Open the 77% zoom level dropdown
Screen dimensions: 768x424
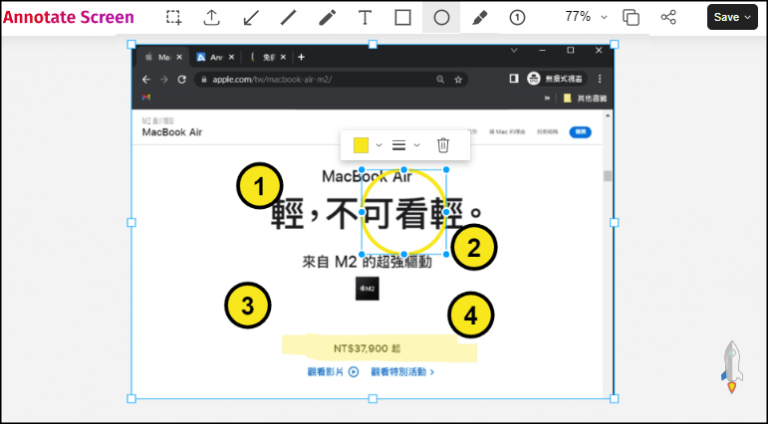pyautogui.click(x=586, y=17)
